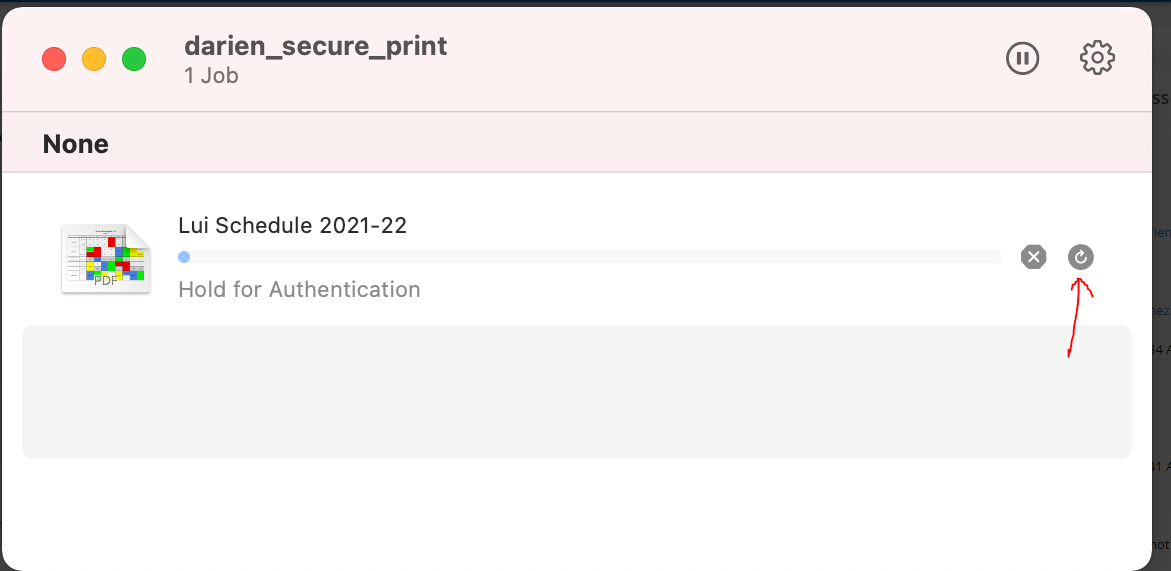The width and height of the screenshot is (1171, 571).
Task: Minimize the window with yellow button
Action: click(x=94, y=59)
